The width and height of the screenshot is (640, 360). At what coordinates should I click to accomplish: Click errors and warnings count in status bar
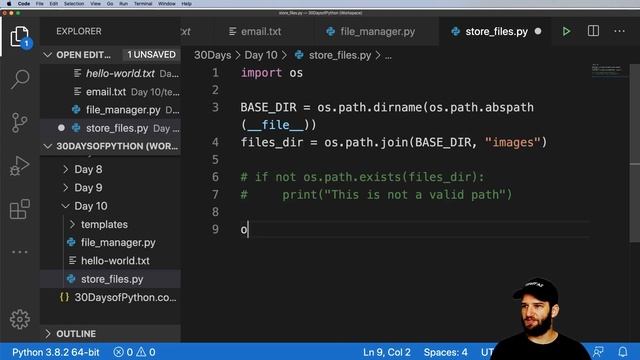tap(134, 352)
